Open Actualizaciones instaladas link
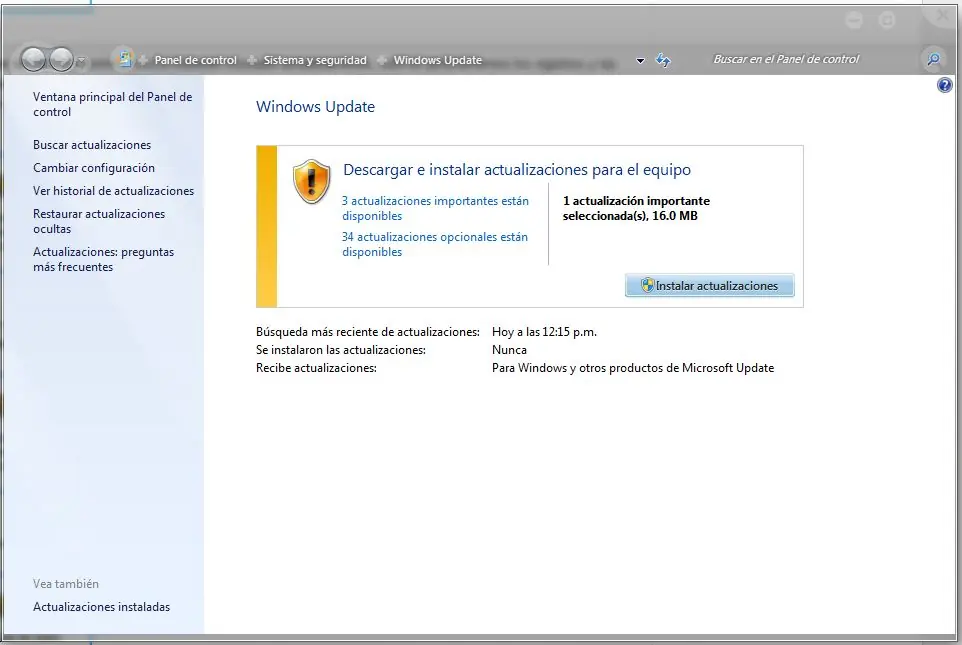The width and height of the screenshot is (962, 645). pyautogui.click(x=101, y=606)
